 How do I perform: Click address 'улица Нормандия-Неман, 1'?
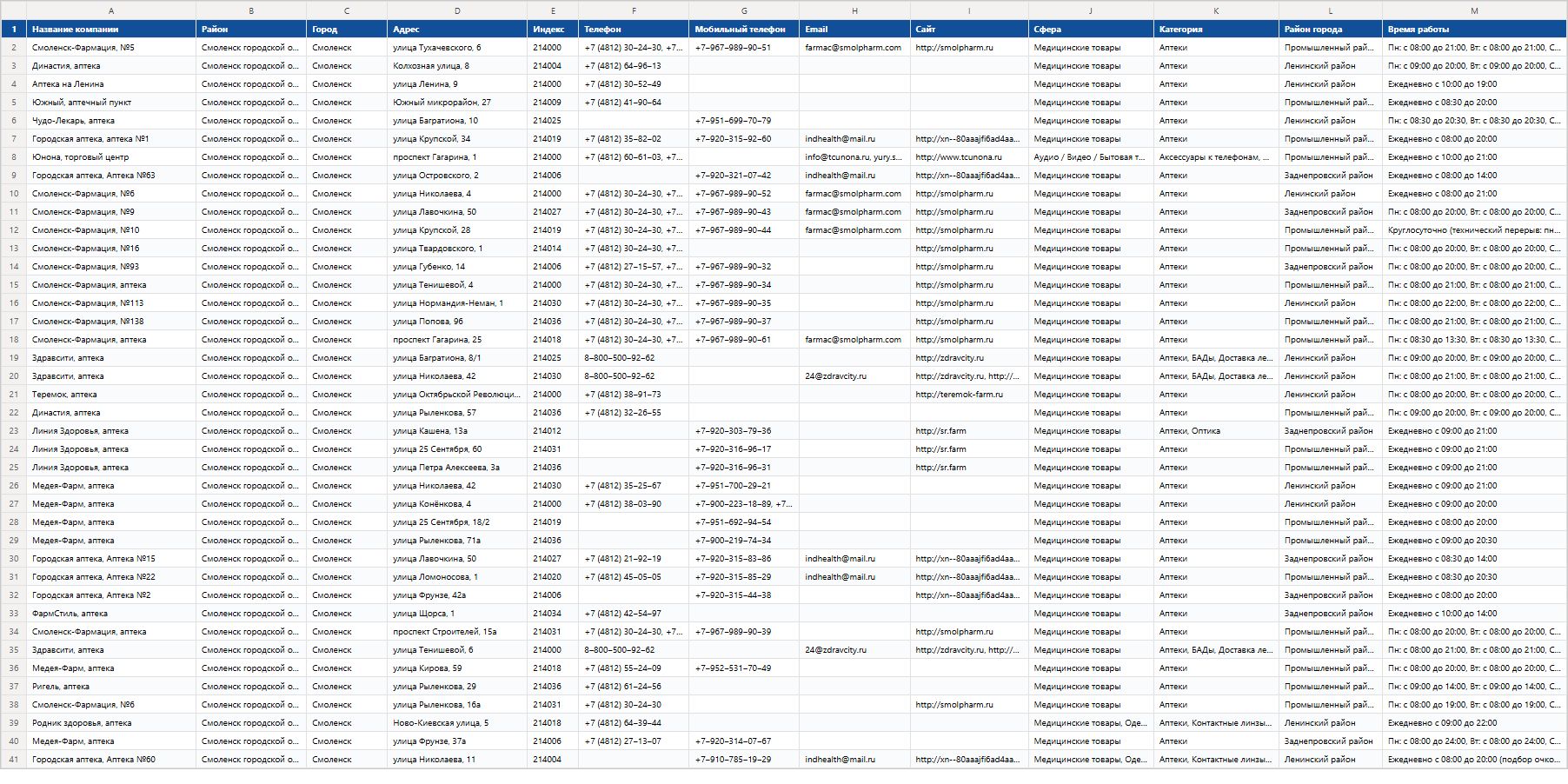point(457,303)
